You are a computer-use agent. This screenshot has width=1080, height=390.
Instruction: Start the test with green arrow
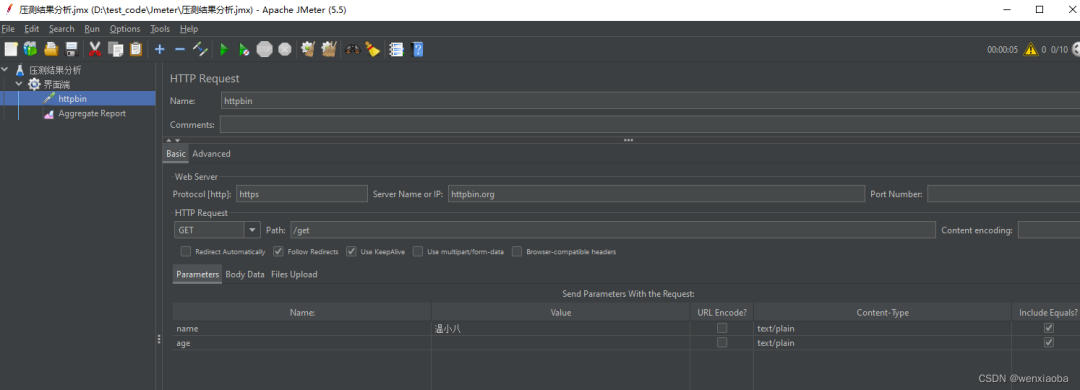(224, 49)
